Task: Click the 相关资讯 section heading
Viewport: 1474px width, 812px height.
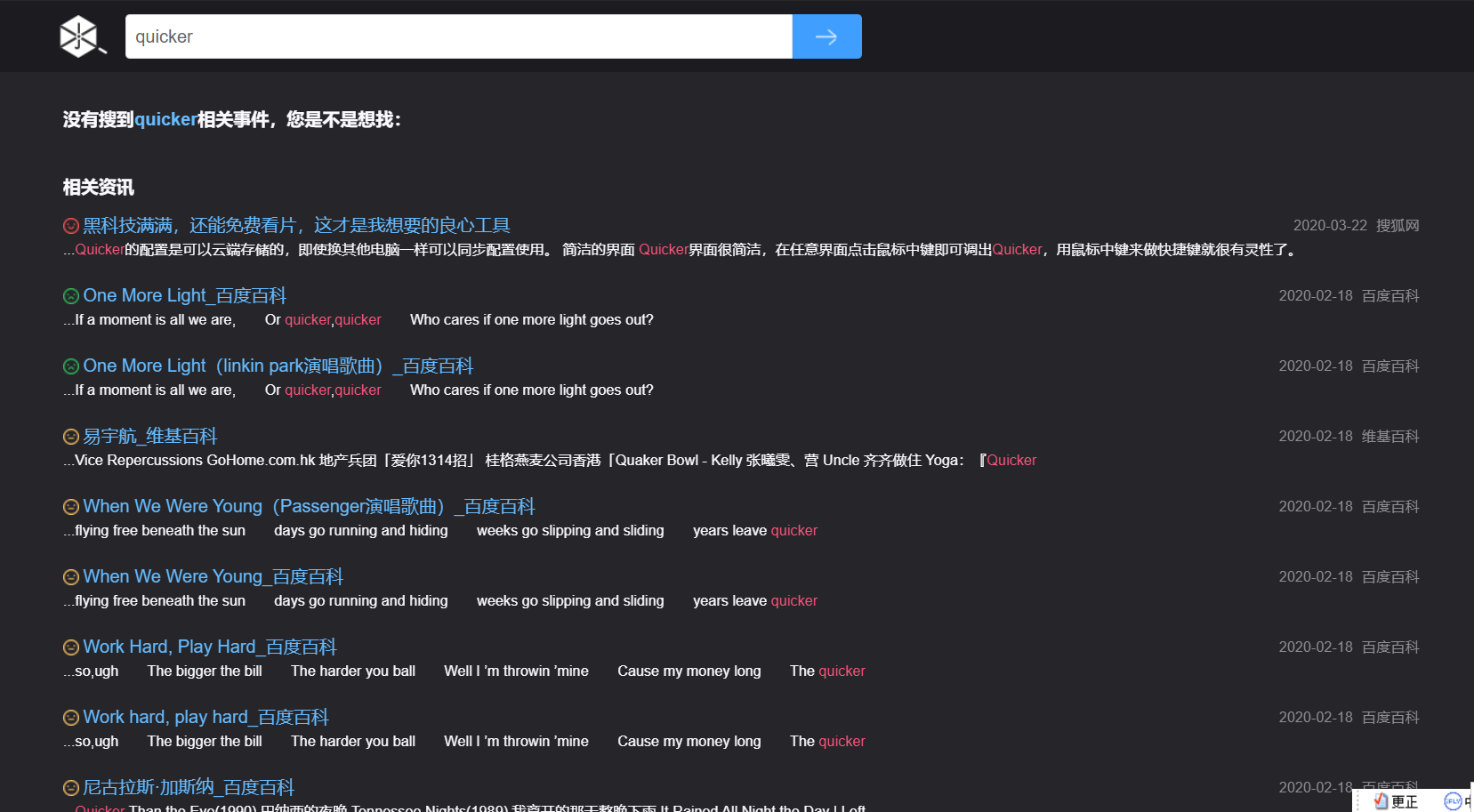Action: tap(99, 188)
